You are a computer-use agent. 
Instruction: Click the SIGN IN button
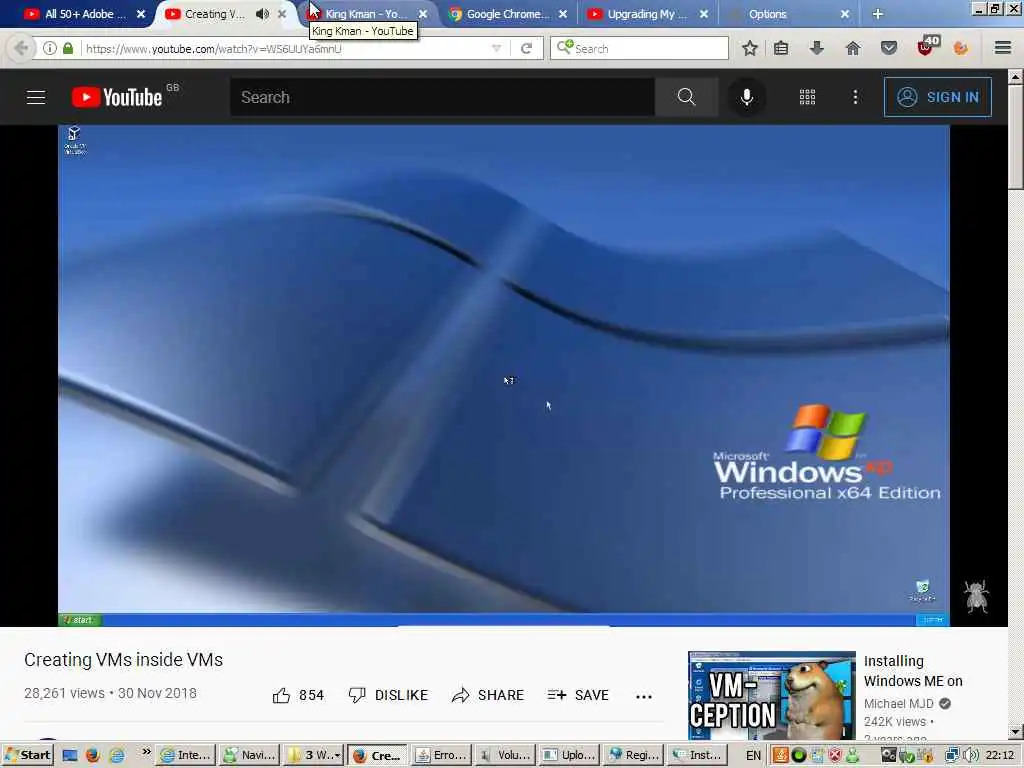[x=938, y=97]
